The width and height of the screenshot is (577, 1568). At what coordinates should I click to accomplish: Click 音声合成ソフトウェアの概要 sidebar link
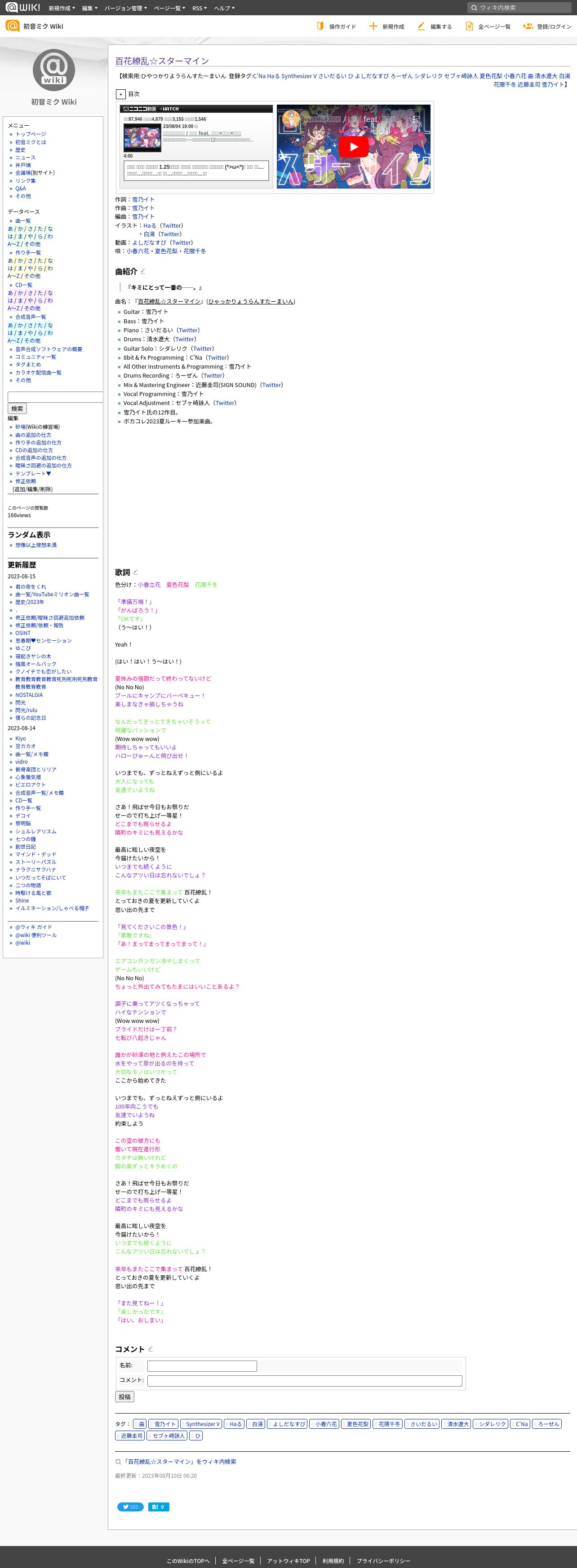coord(49,349)
